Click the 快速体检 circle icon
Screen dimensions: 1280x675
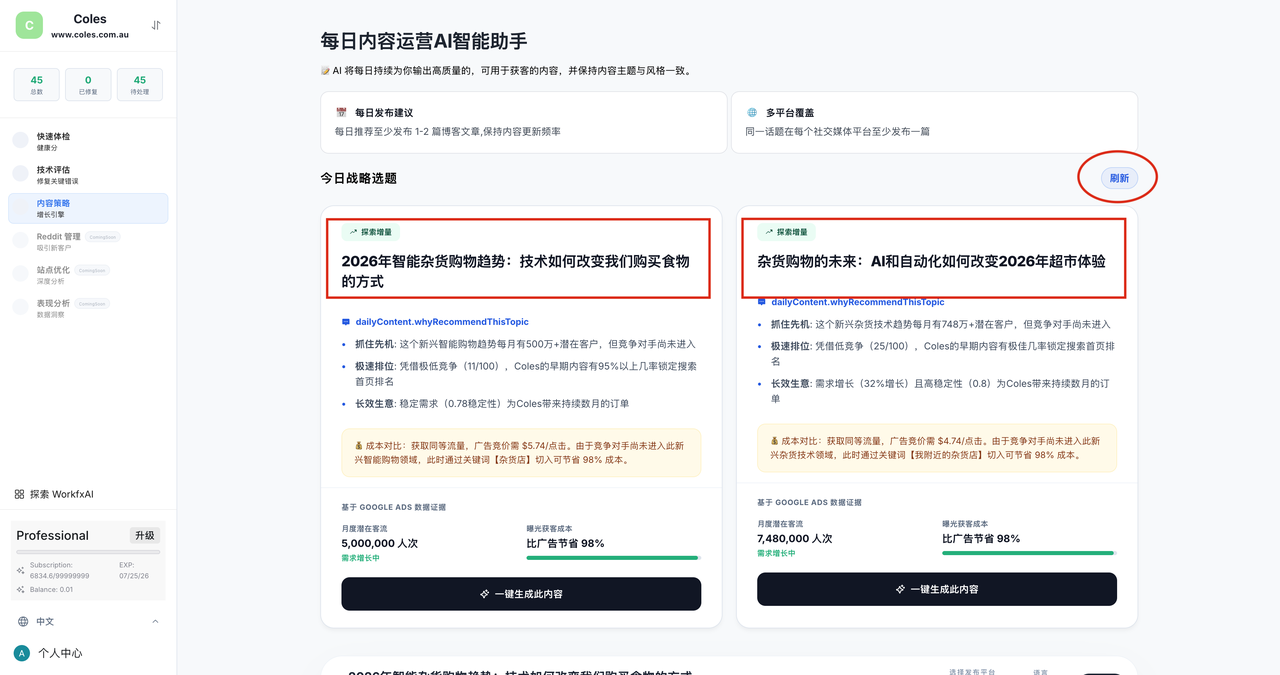[20, 141]
